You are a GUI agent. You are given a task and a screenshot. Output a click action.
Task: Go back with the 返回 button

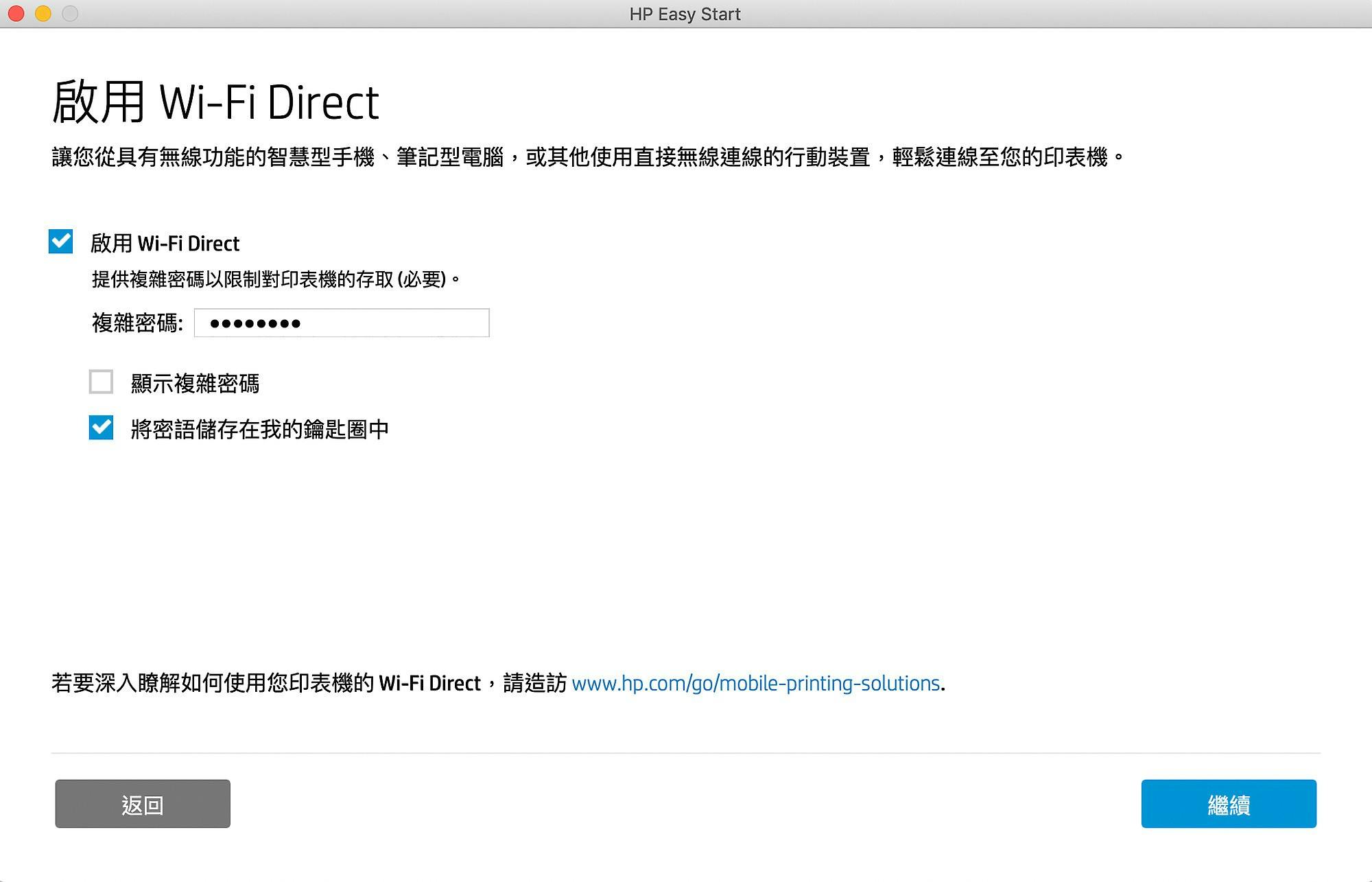coord(143,803)
